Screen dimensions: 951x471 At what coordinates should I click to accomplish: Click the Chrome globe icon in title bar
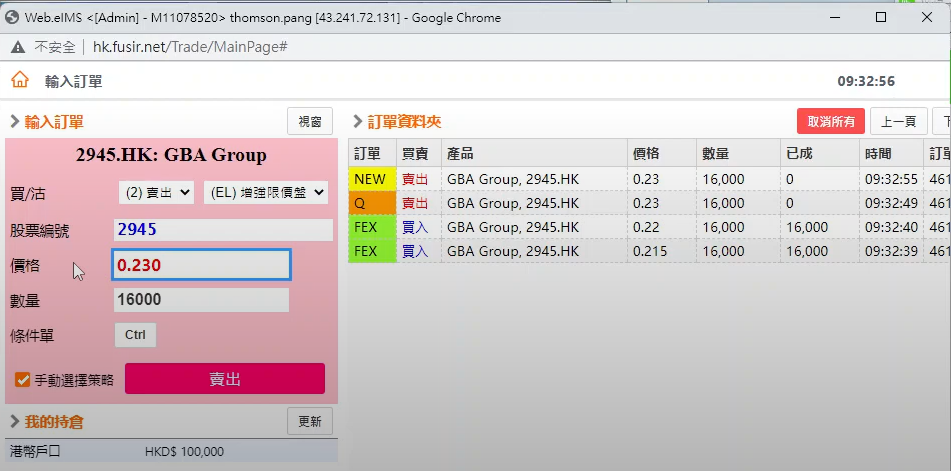click(12, 18)
